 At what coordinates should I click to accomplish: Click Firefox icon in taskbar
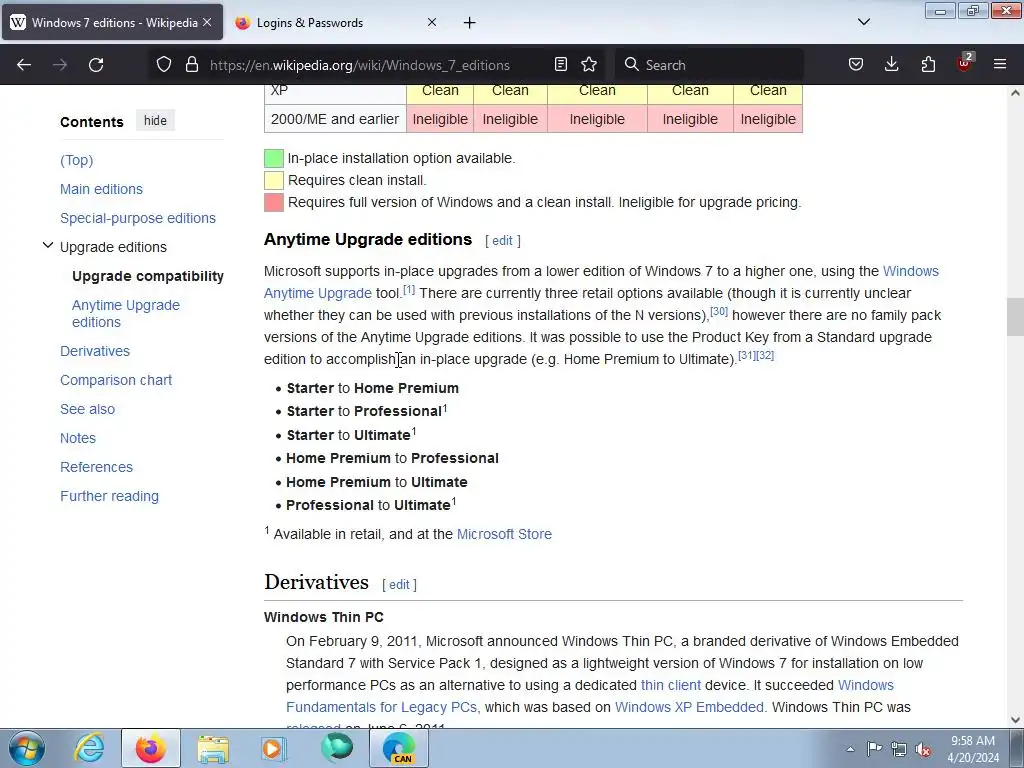pos(150,748)
